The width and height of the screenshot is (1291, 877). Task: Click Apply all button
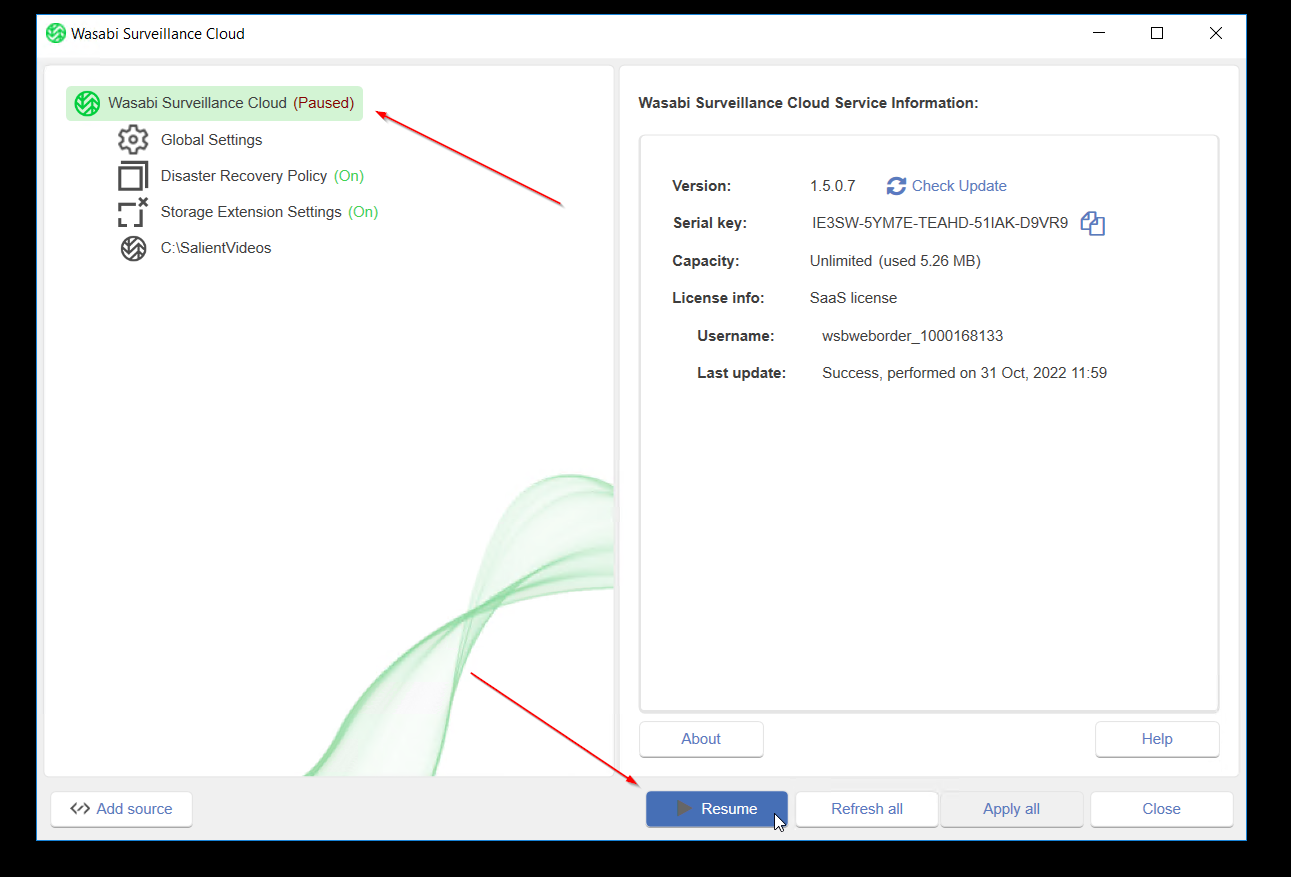pyautogui.click(x=1011, y=809)
